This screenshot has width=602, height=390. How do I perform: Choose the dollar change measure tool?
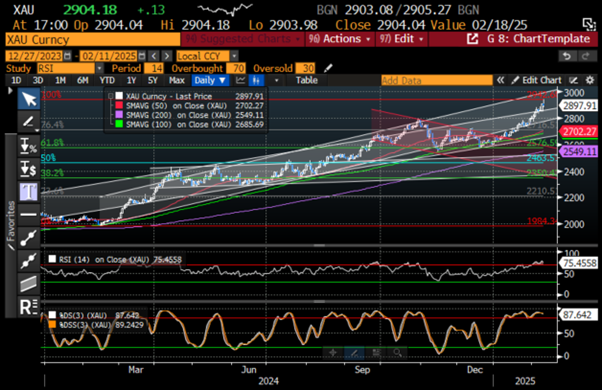pyautogui.click(x=29, y=169)
